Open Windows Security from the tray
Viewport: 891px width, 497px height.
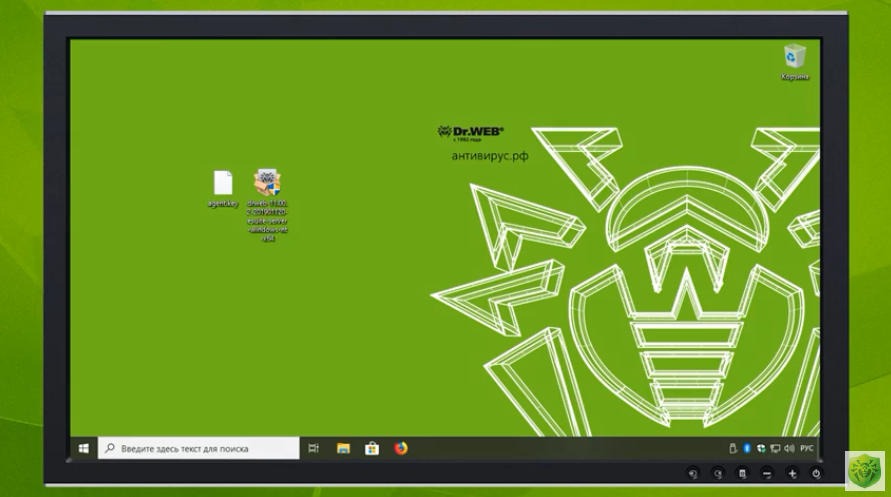[761, 449]
